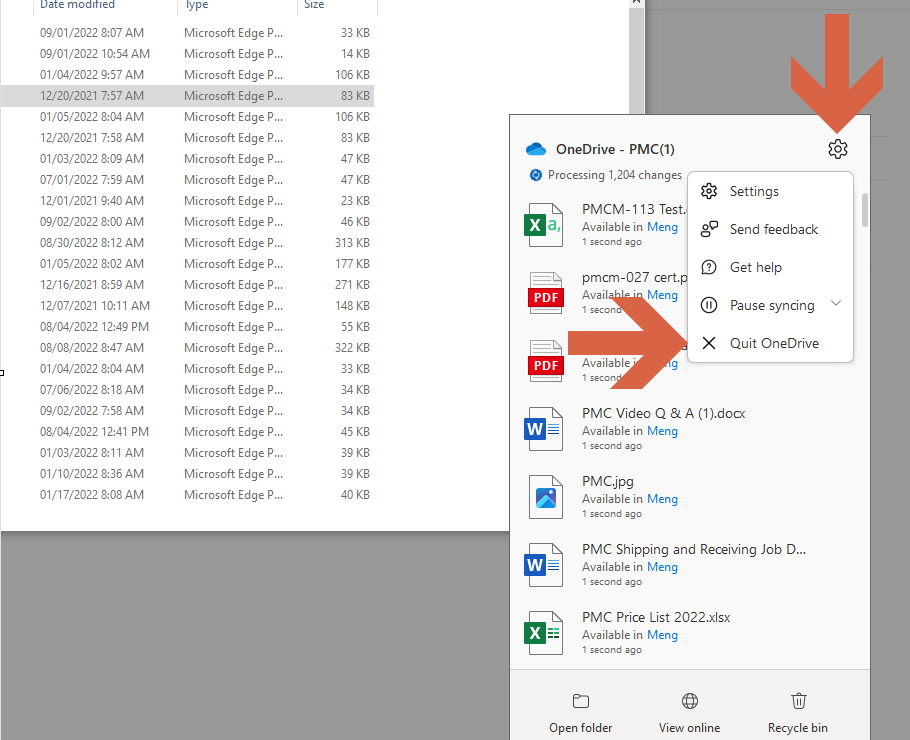This screenshot has width=910, height=740.
Task: Open the OneDrive gear settings icon
Action: click(837, 149)
